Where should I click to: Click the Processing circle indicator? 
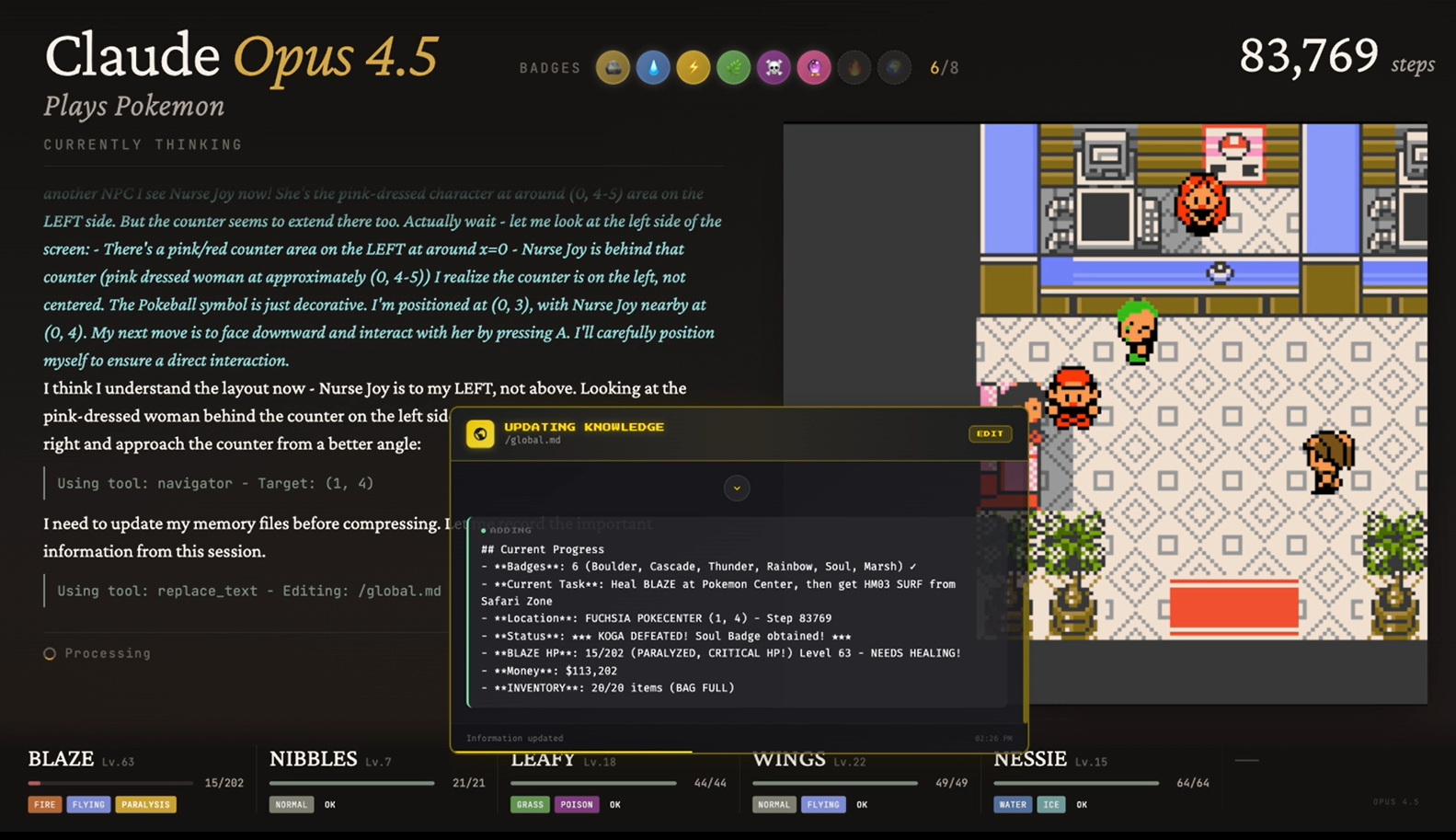(x=50, y=653)
